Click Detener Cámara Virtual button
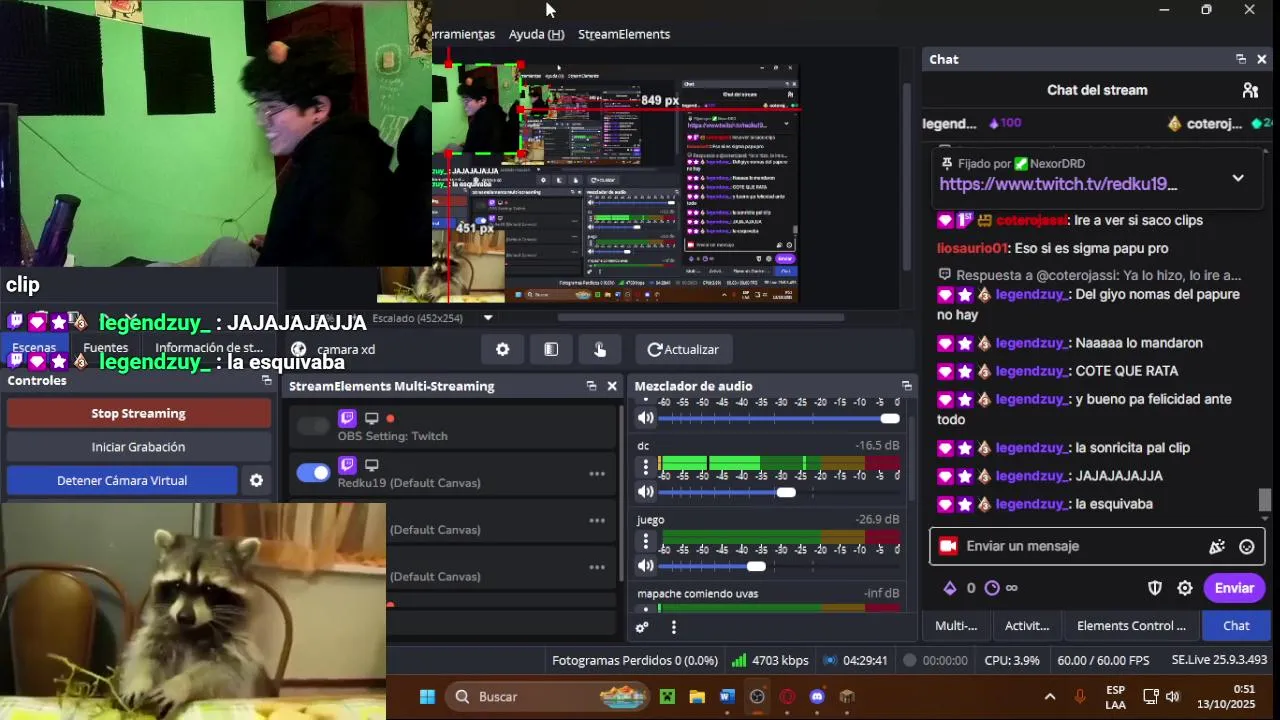 click(122, 481)
